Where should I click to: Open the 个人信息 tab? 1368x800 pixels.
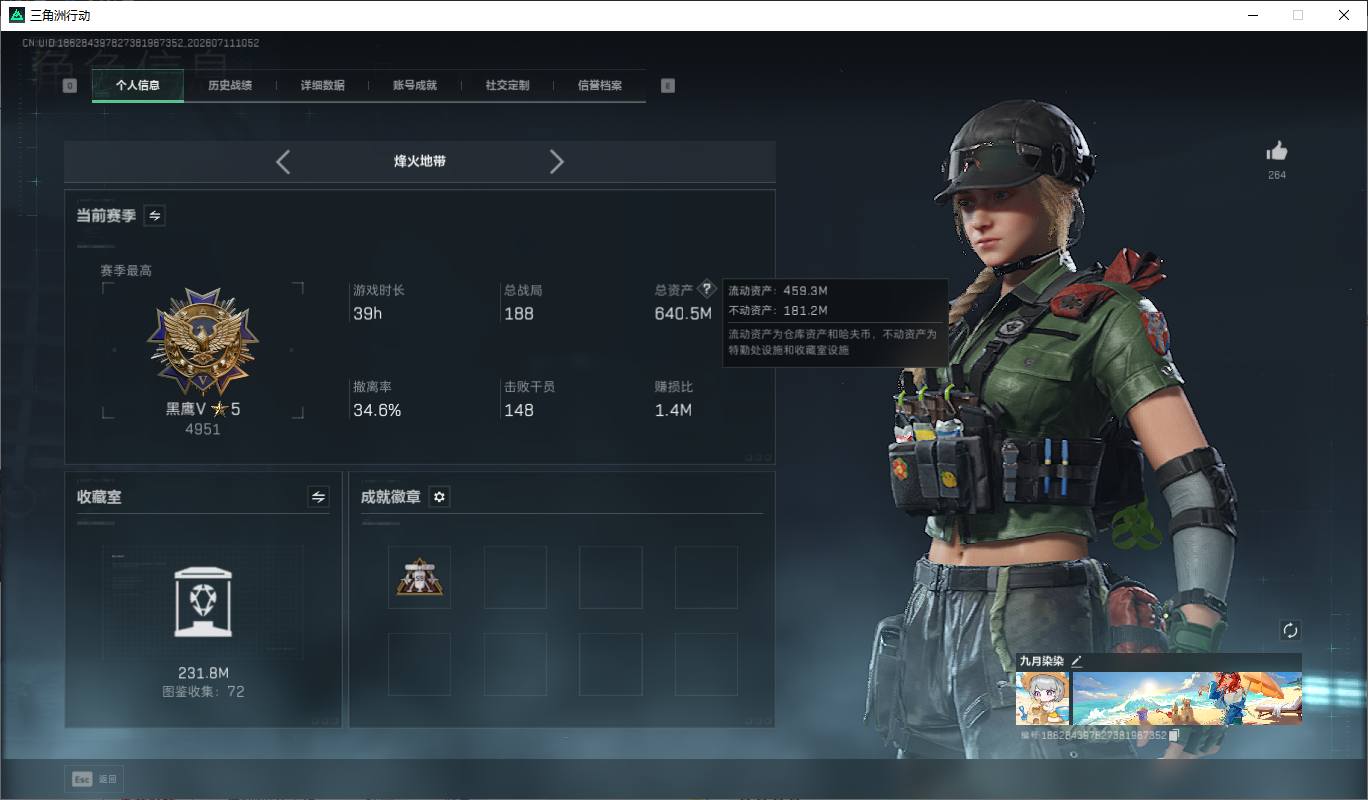[x=138, y=86]
